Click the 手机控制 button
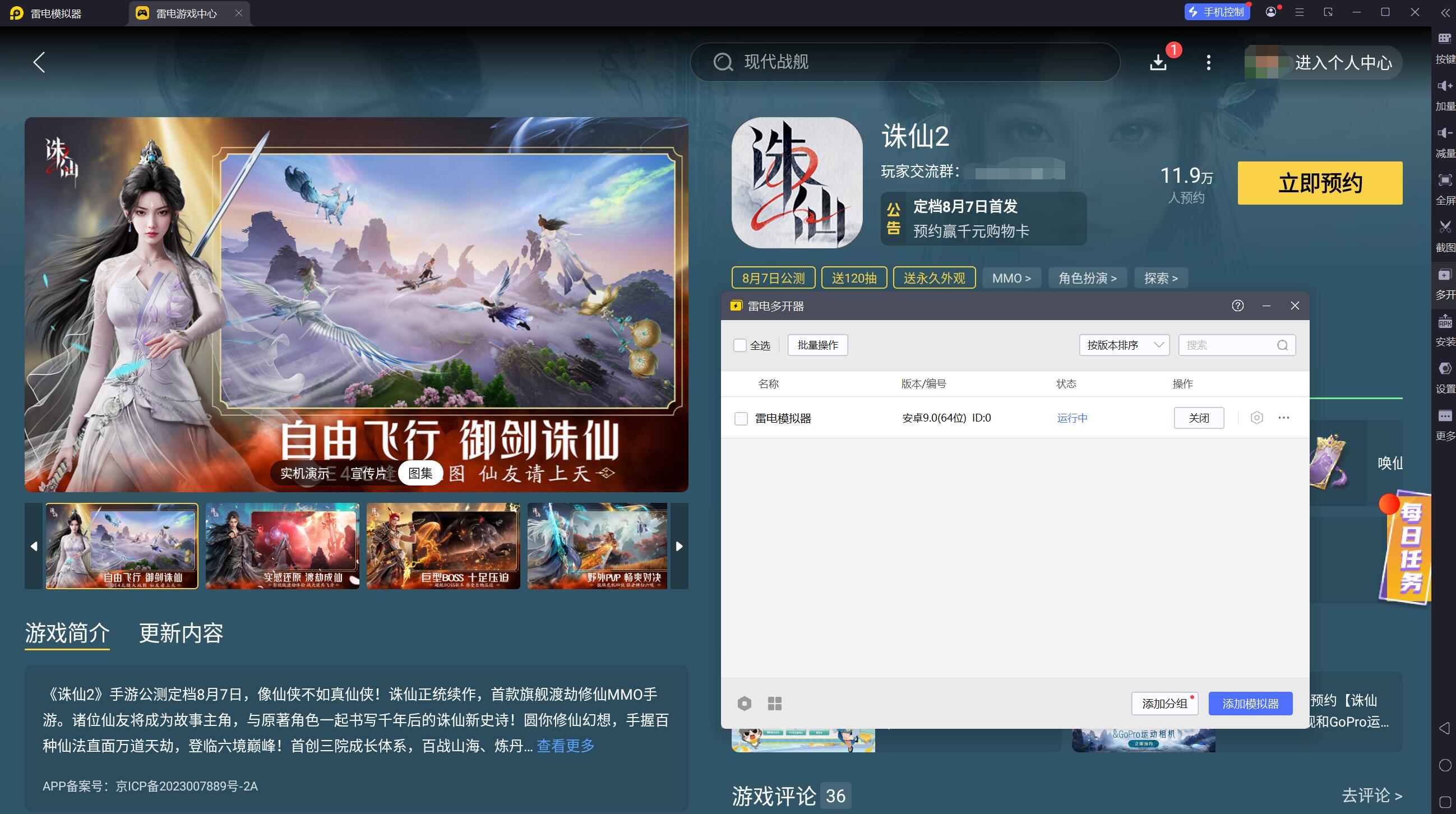The width and height of the screenshot is (1456, 814). point(1217,12)
